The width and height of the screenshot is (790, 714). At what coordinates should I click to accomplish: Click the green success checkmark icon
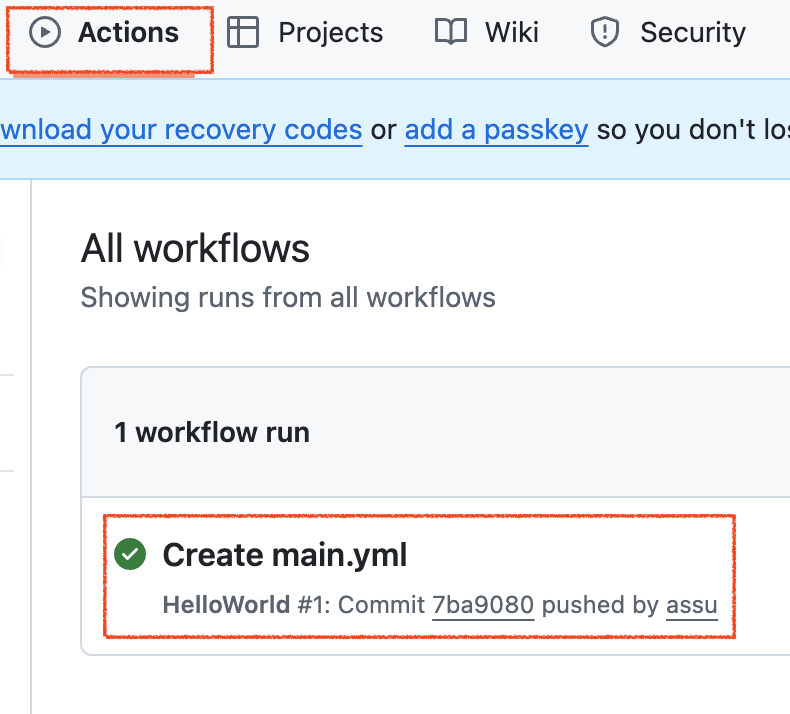pos(130,554)
